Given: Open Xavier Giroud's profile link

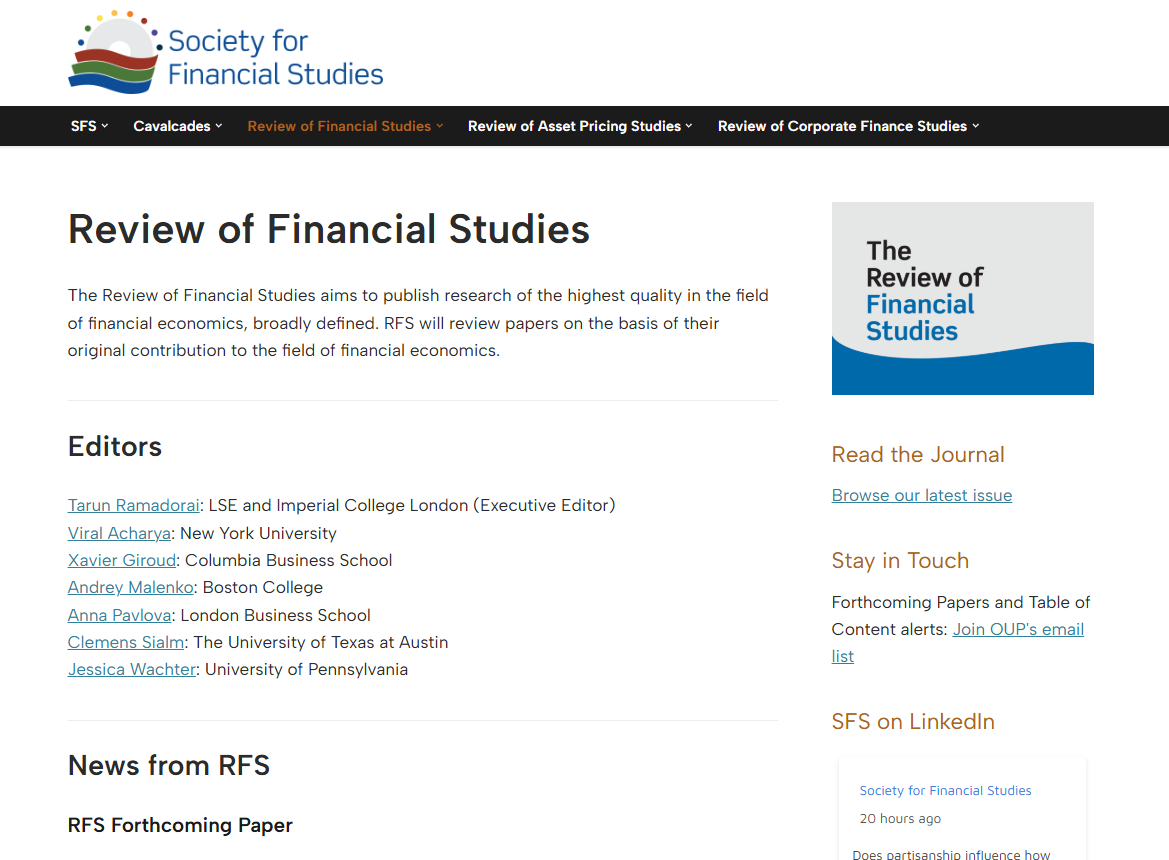Looking at the screenshot, I should [x=122, y=561].
